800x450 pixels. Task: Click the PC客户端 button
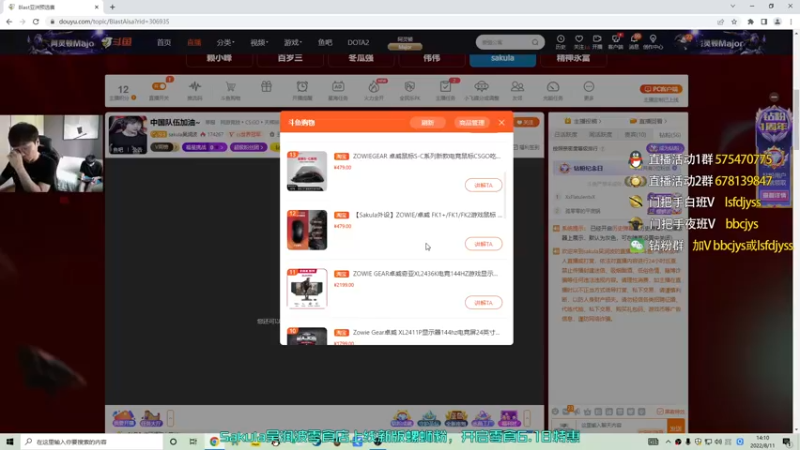tap(661, 89)
